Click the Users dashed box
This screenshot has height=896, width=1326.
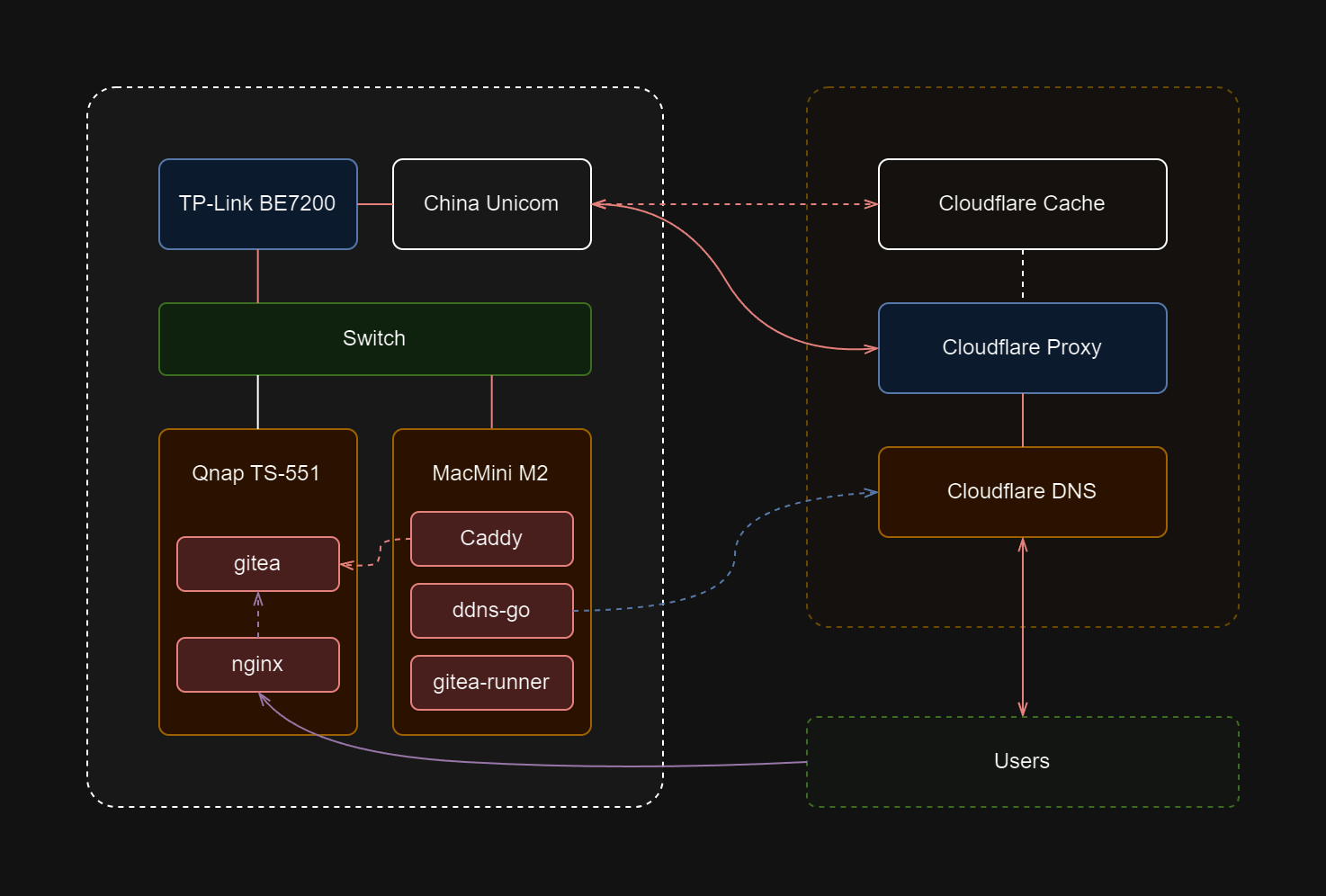tap(1022, 762)
